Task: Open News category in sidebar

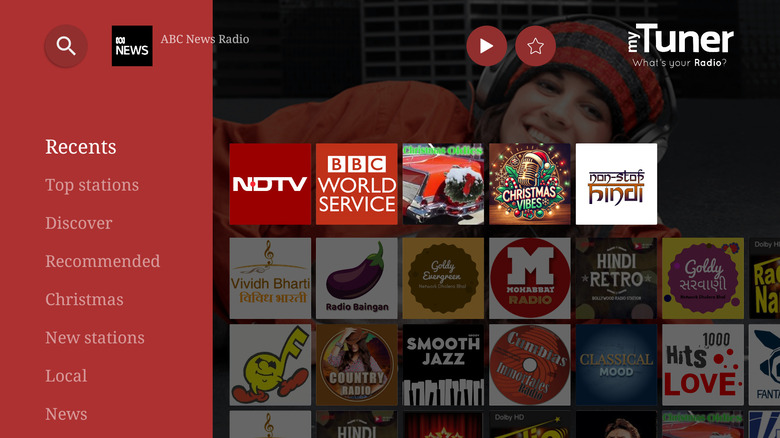Action: (x=66, y=414)
